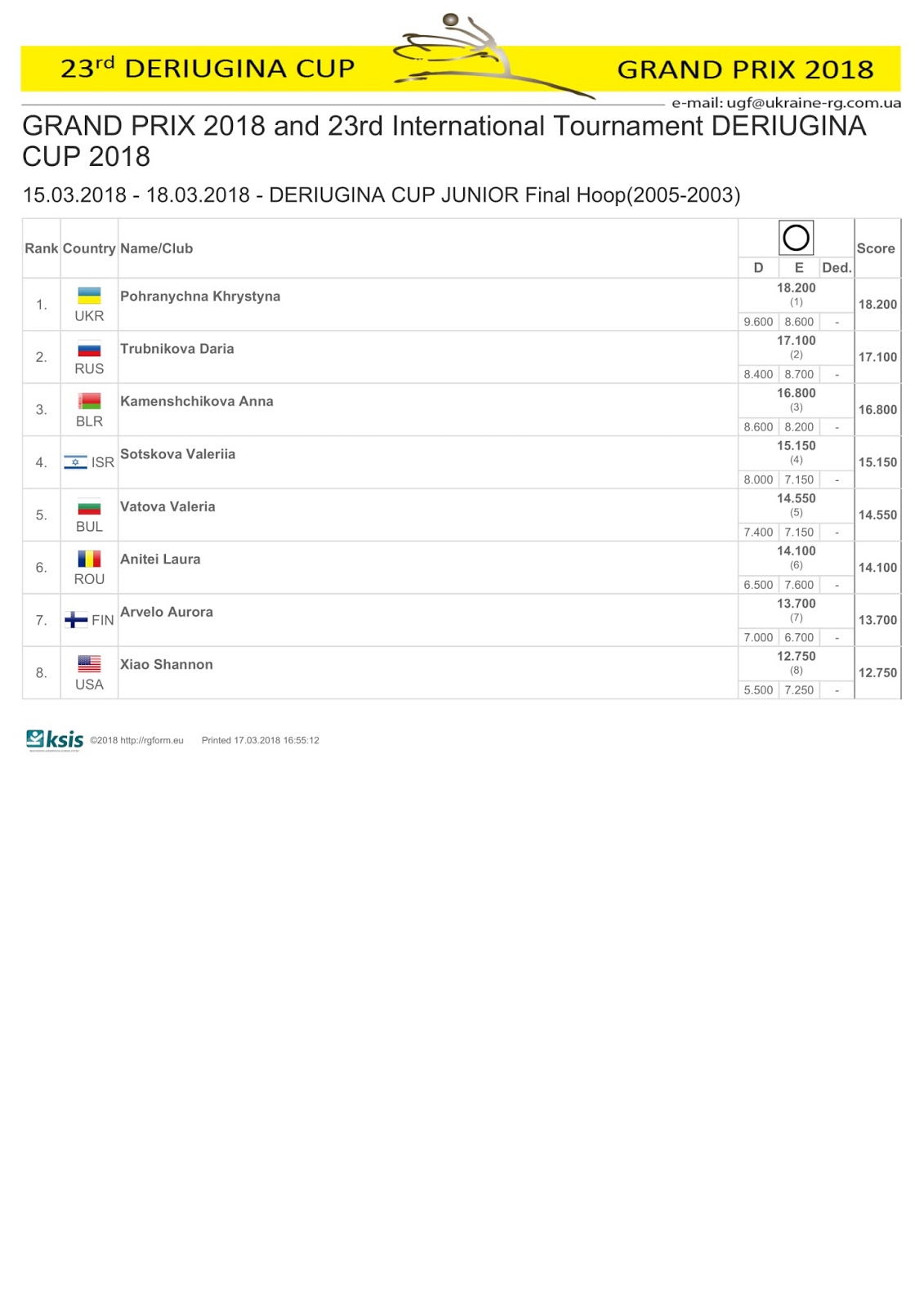The height and width of the screenshot is (1307, 924).
Task: Click the ksis logo in footer
Action: click(55, 740)
